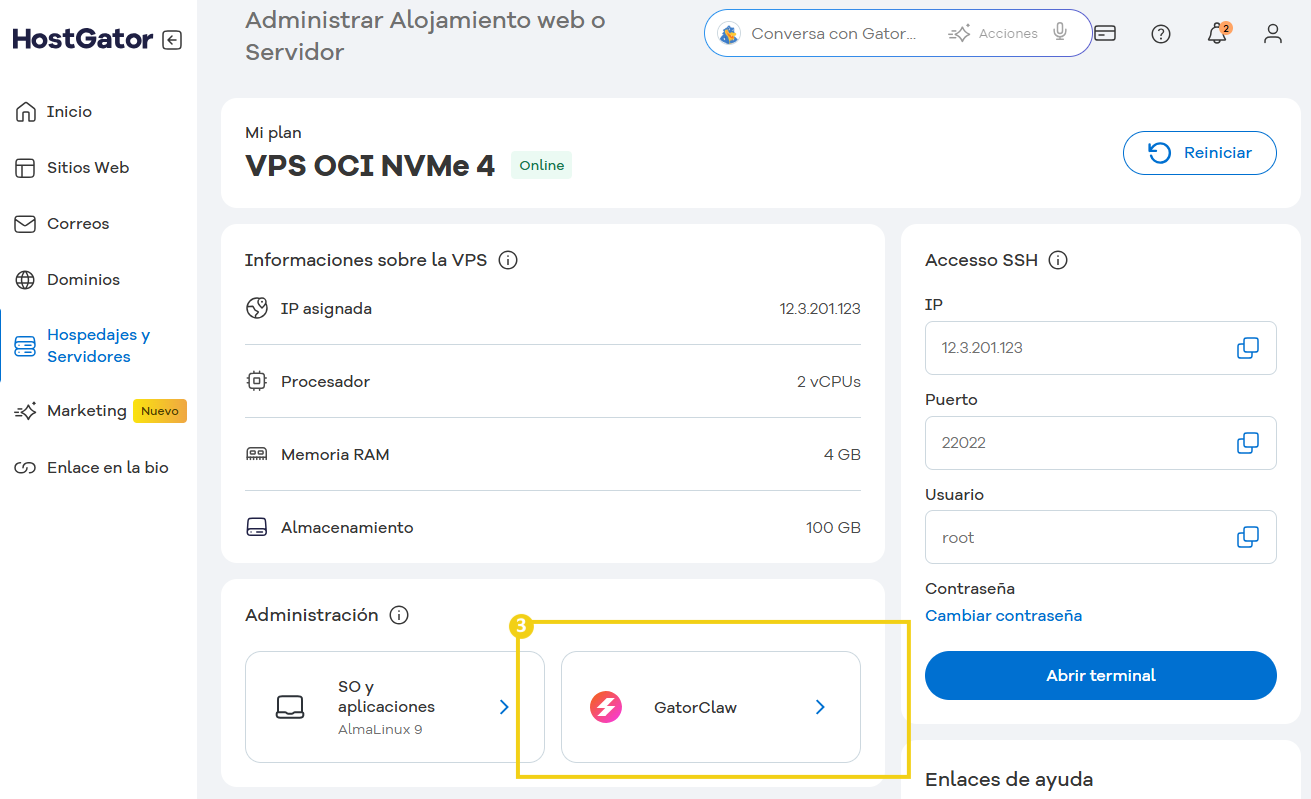Click the account profile icon
Viewport: 1311px width, 799px height.
pos(1272,33)
